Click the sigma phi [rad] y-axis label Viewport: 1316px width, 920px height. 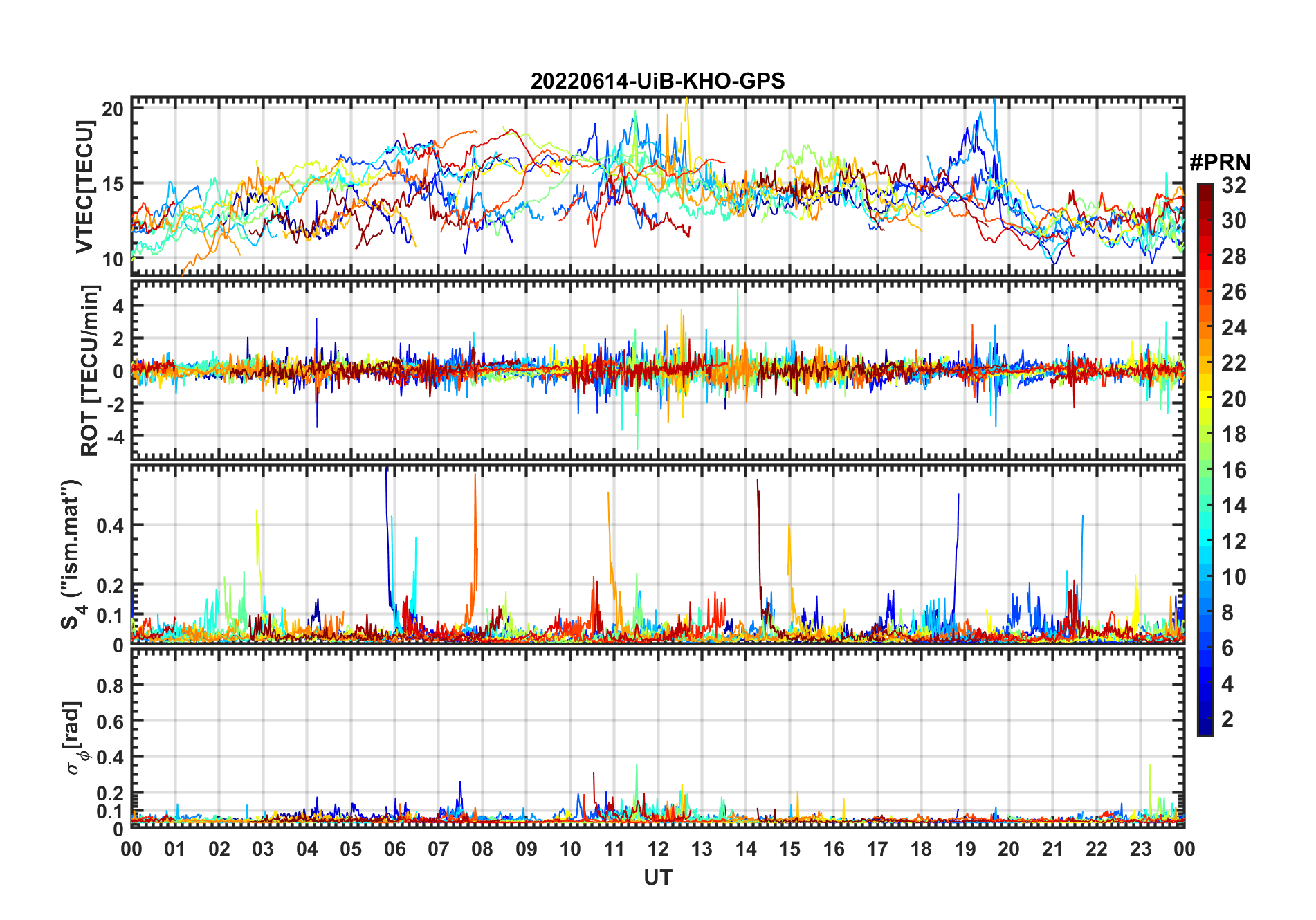click(x=75, y=737)
